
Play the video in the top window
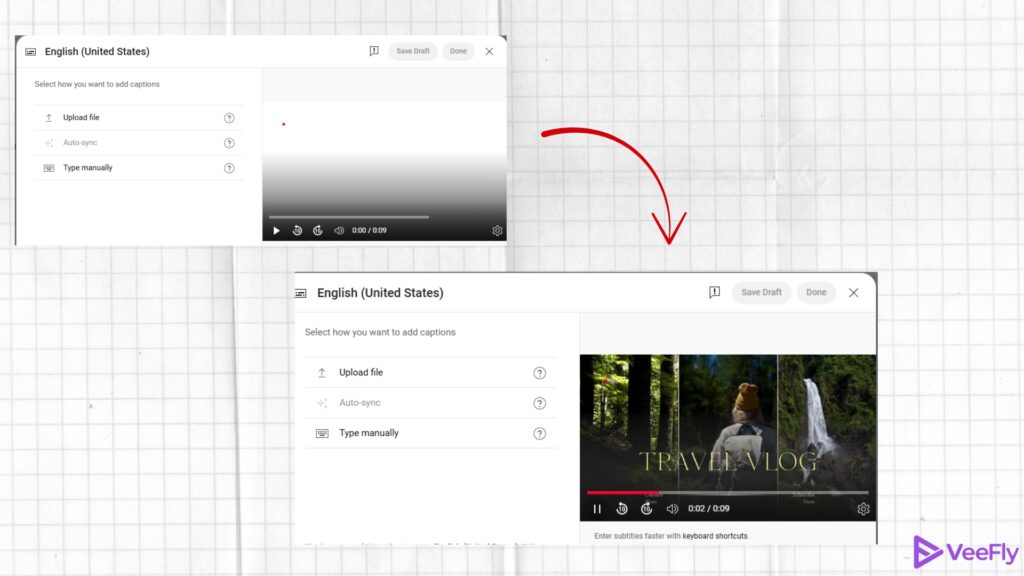coord(276,230)
